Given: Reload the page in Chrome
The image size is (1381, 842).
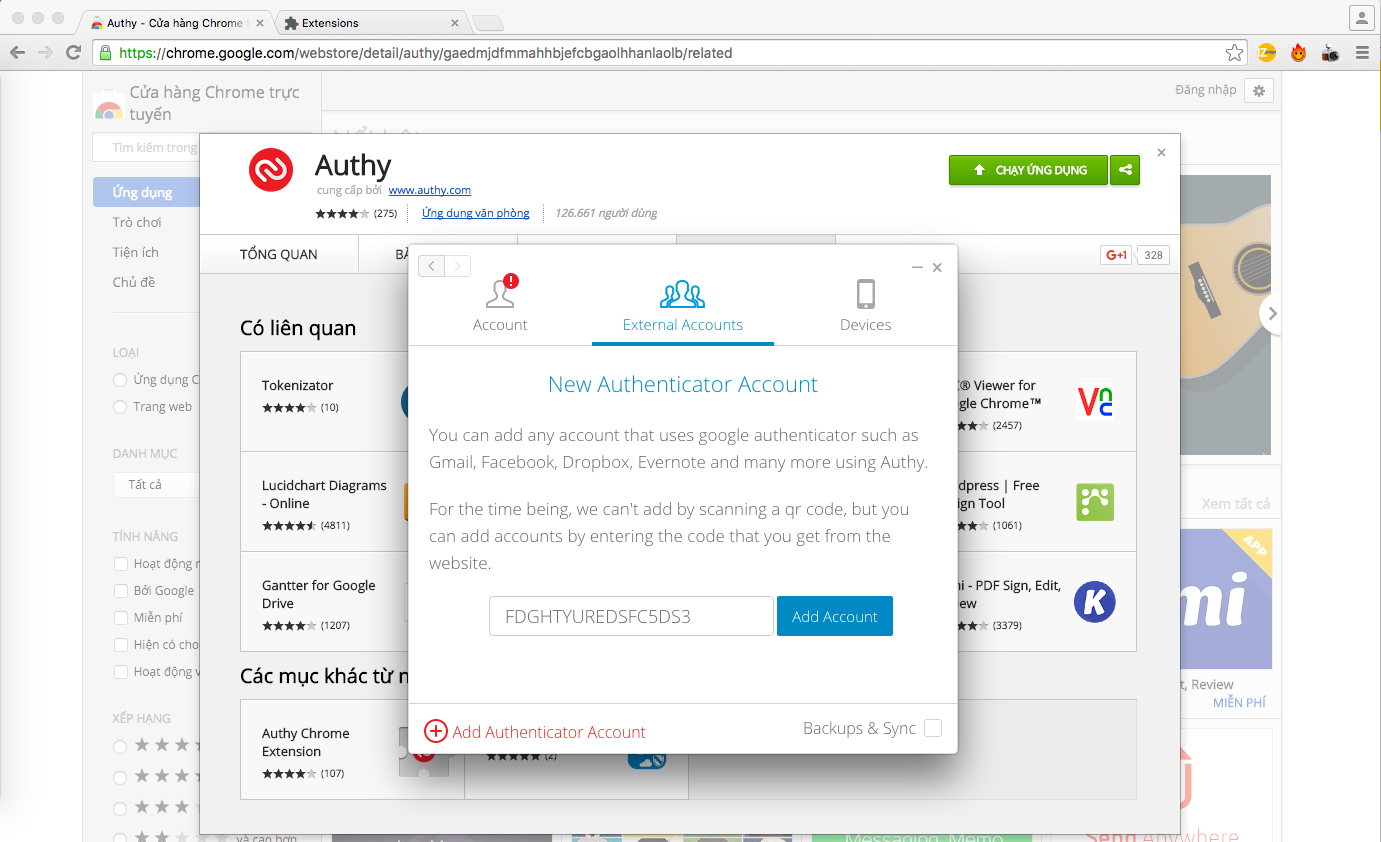Looking at the screenshot, I should click(x=73, y=53).
